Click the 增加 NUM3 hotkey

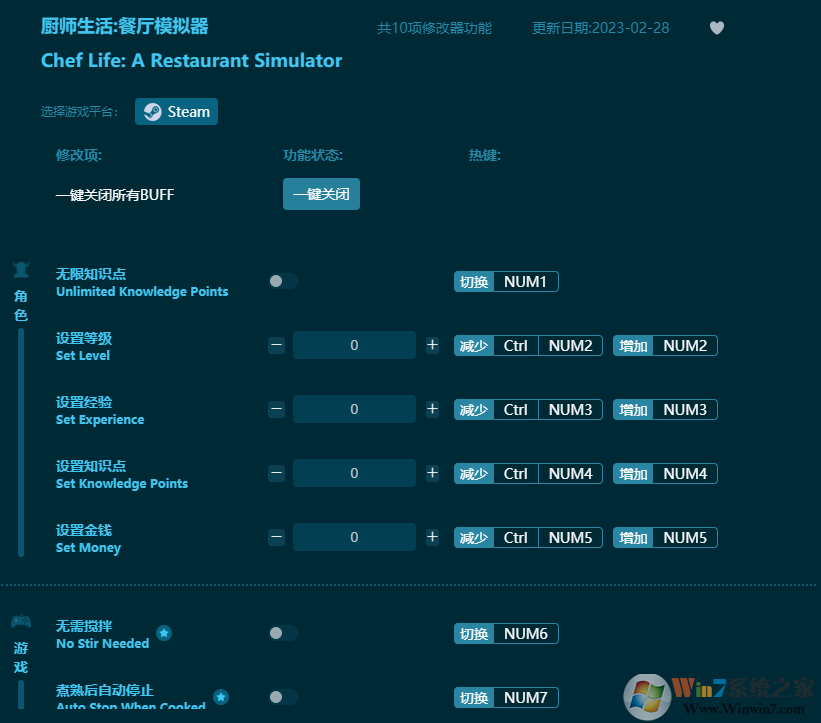[665, 409]
